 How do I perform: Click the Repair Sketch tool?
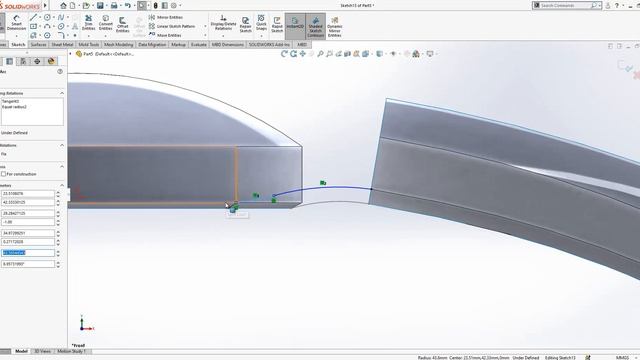click(245, 24)
